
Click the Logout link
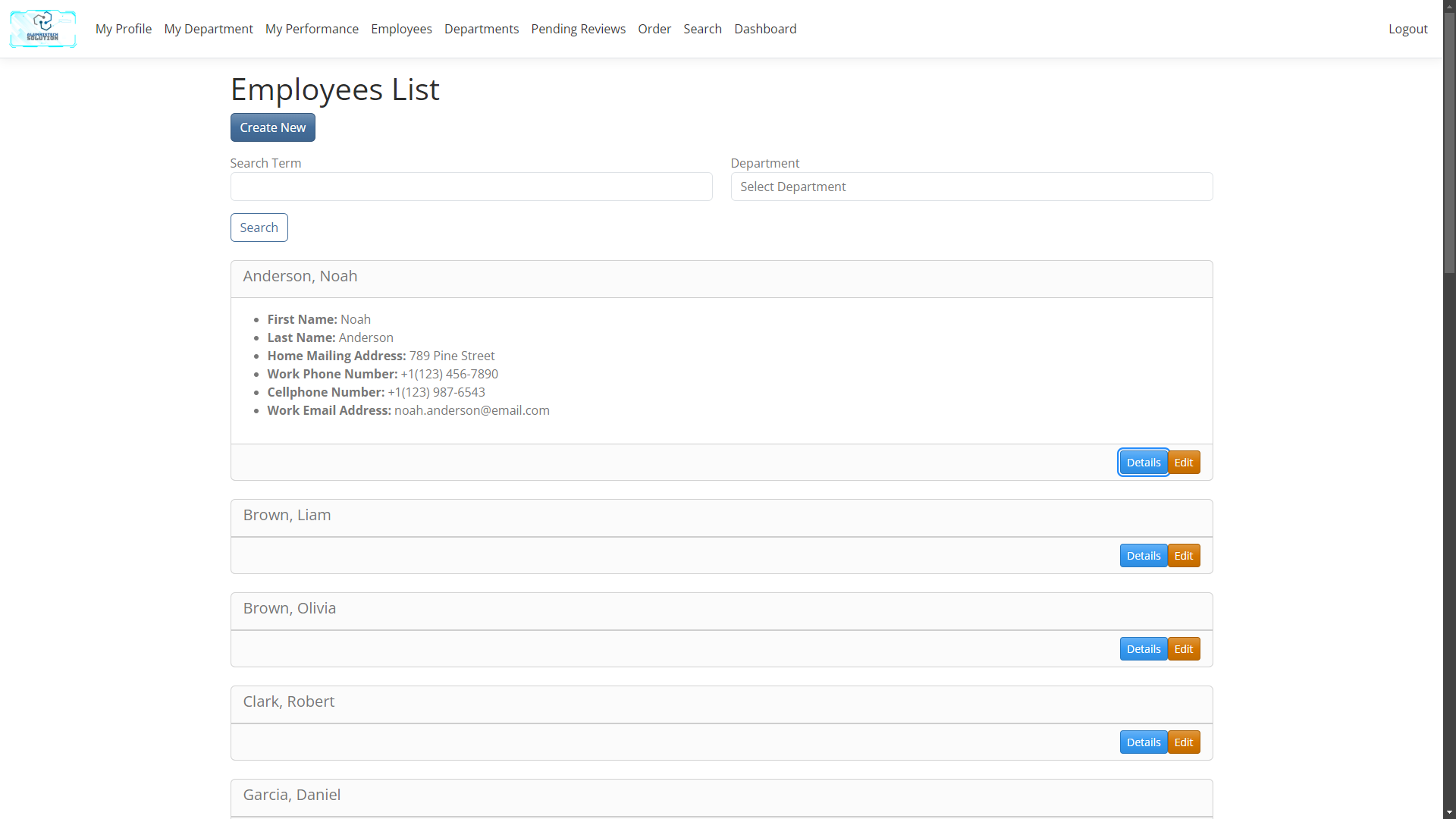click(1407, 29)
